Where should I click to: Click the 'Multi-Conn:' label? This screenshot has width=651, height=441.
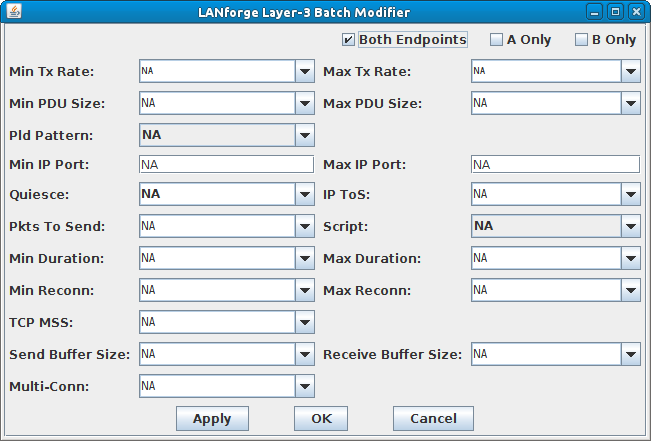tap(49, 387)
